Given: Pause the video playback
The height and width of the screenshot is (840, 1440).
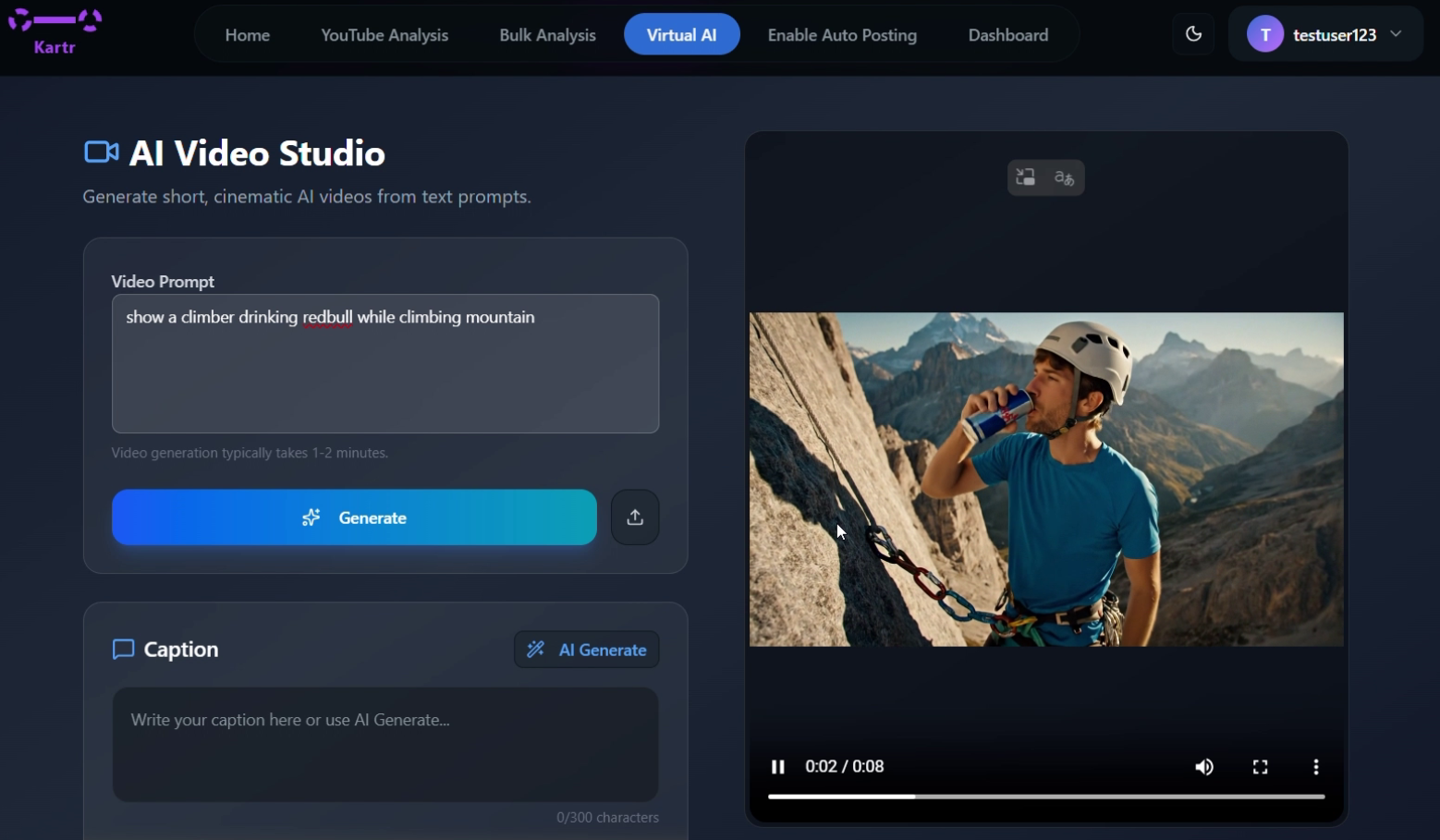Looking at the screenshot, I should pyautogui.click(x=778, y=767).
